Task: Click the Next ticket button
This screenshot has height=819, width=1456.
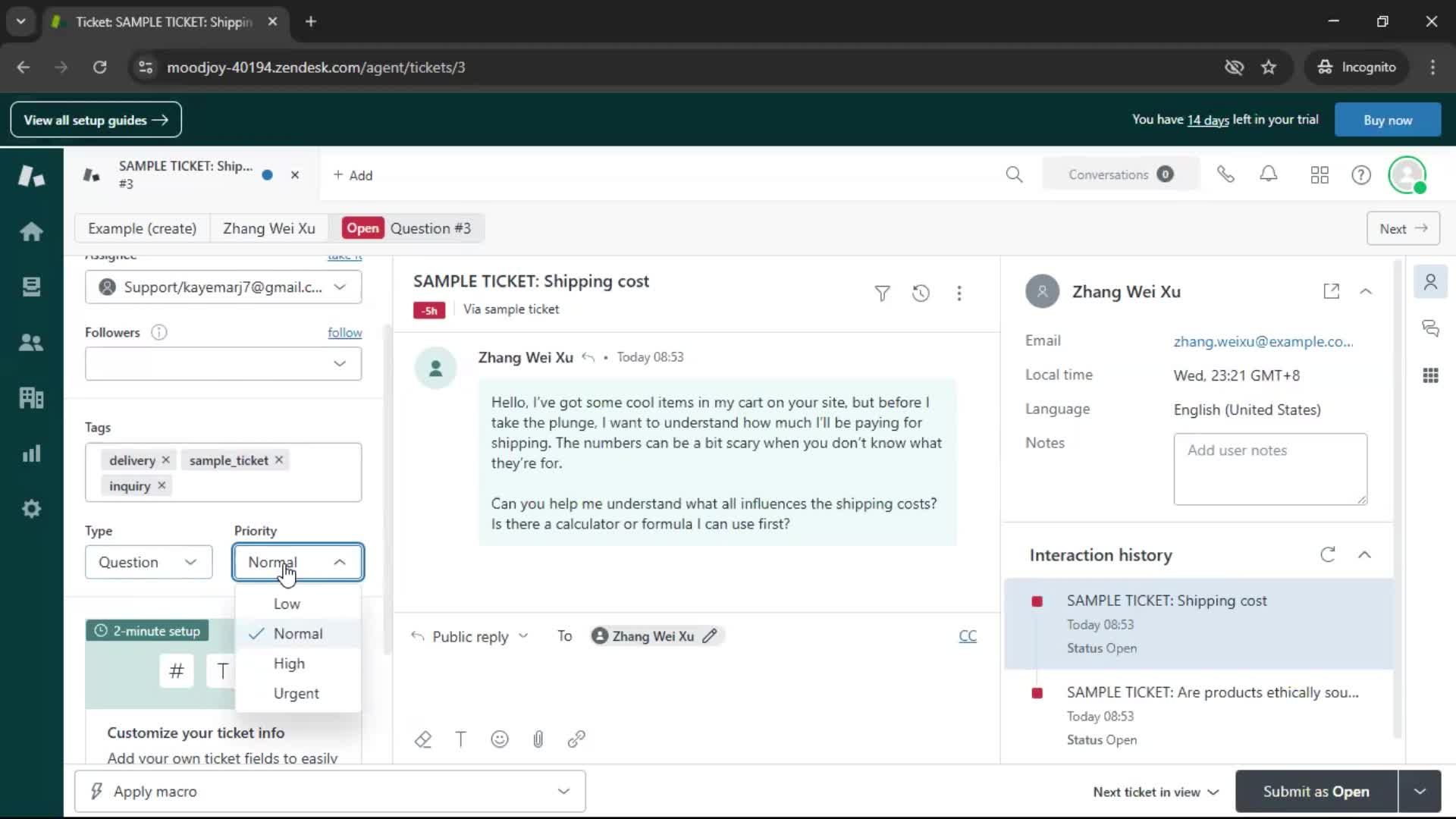Action: pyautogui.click(x=1403, y=229)
